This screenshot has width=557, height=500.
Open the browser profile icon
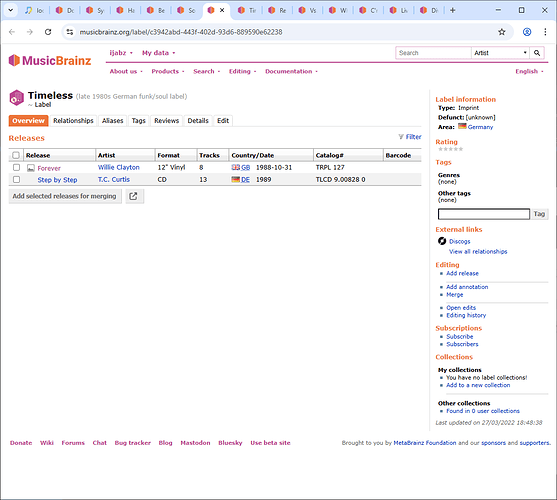tap(527, 32)
